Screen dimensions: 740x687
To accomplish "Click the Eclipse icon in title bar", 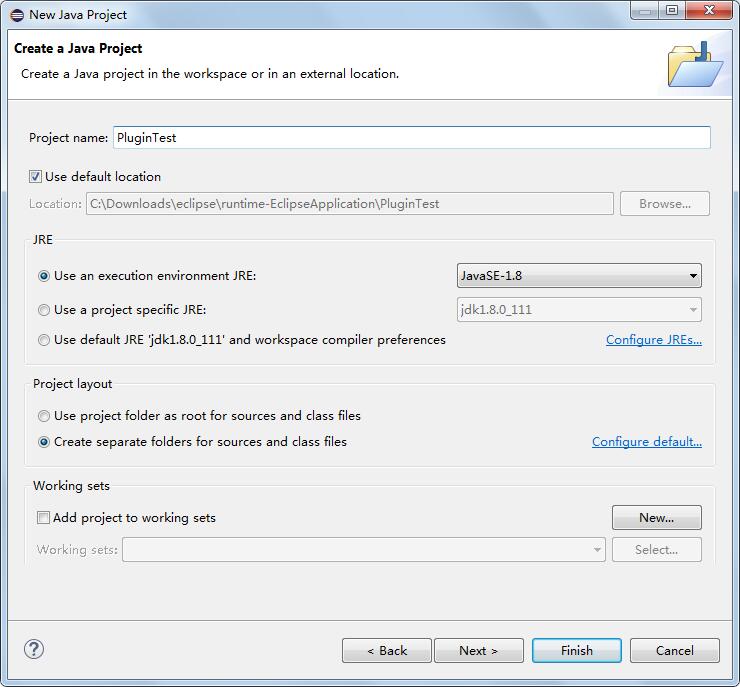I will [x=17, y=15].
